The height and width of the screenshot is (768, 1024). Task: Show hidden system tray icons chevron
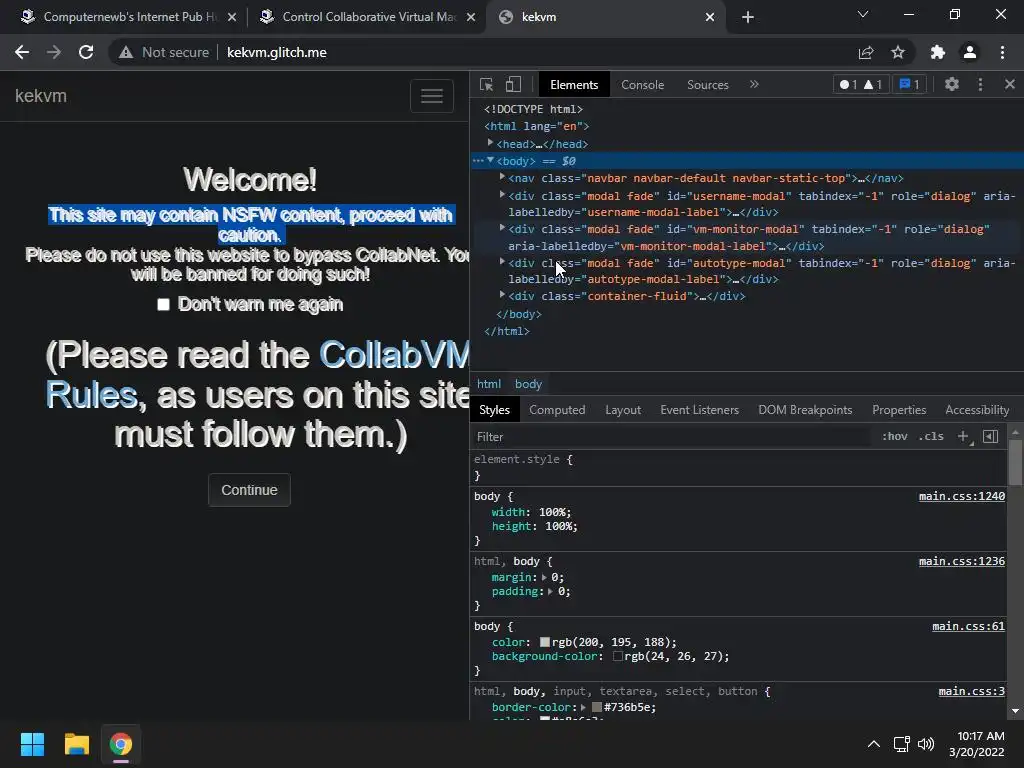click(874, 744)
